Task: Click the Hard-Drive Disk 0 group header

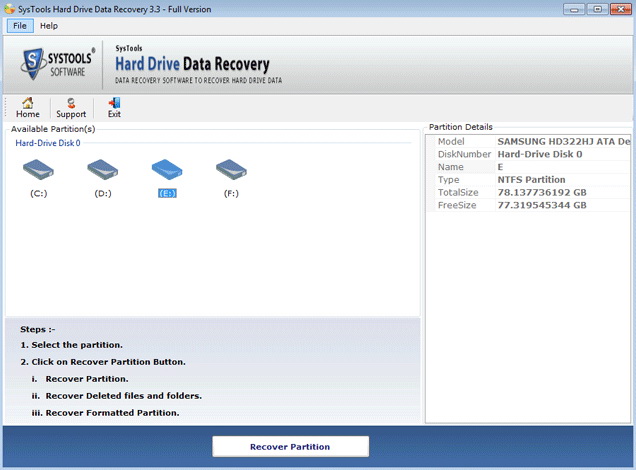Action: point(48,143)
